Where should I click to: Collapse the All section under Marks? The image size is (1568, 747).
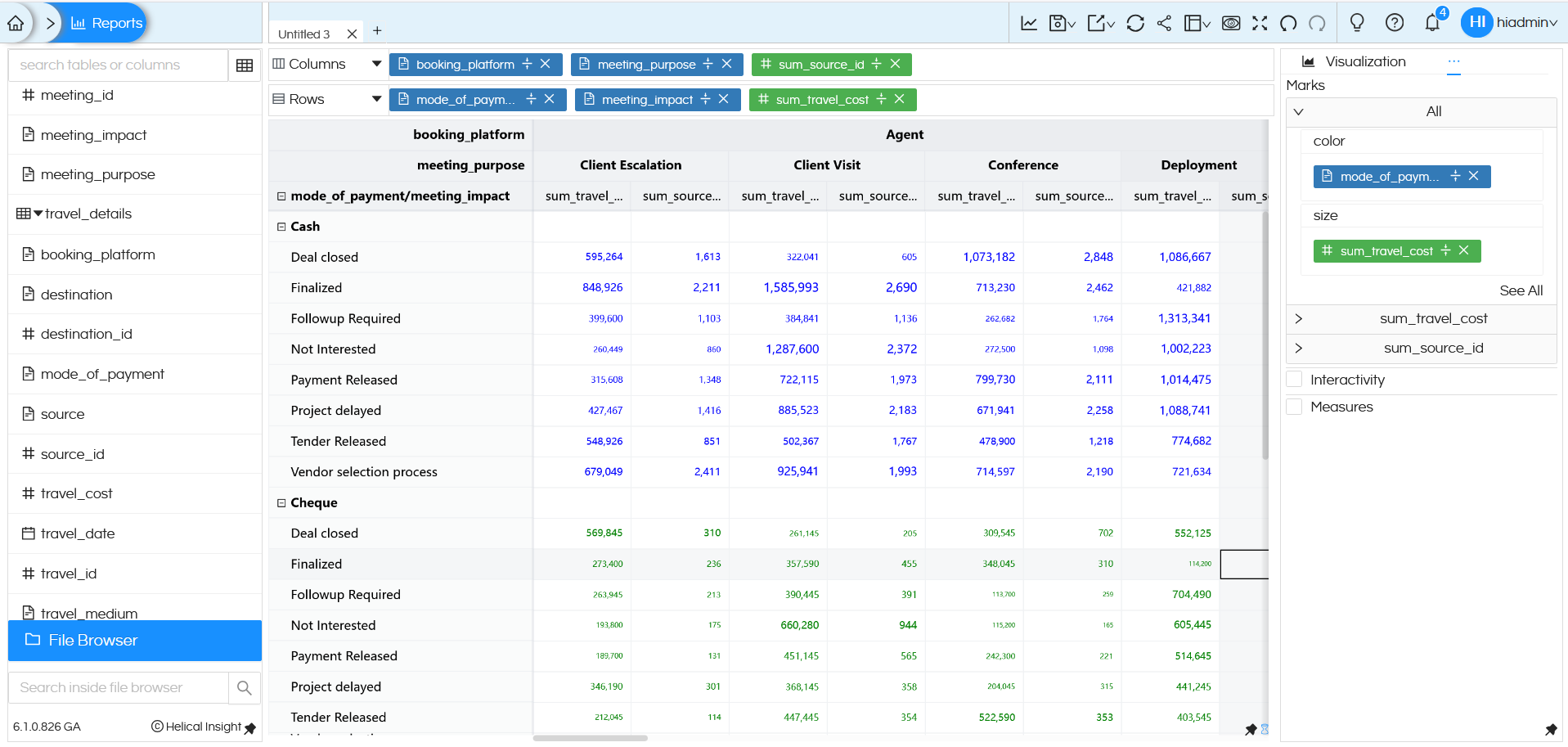tap(1299, 111)
